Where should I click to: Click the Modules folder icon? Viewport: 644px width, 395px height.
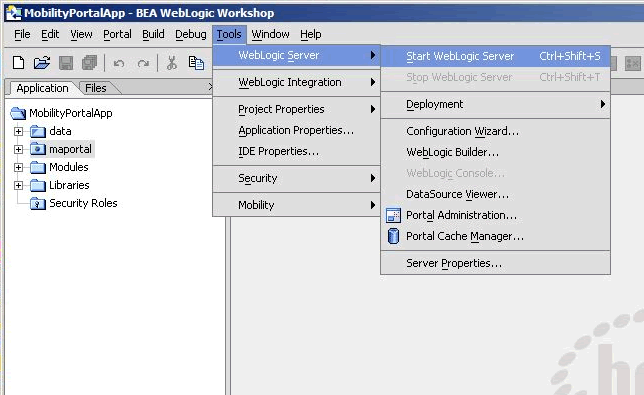pos(38,167)
